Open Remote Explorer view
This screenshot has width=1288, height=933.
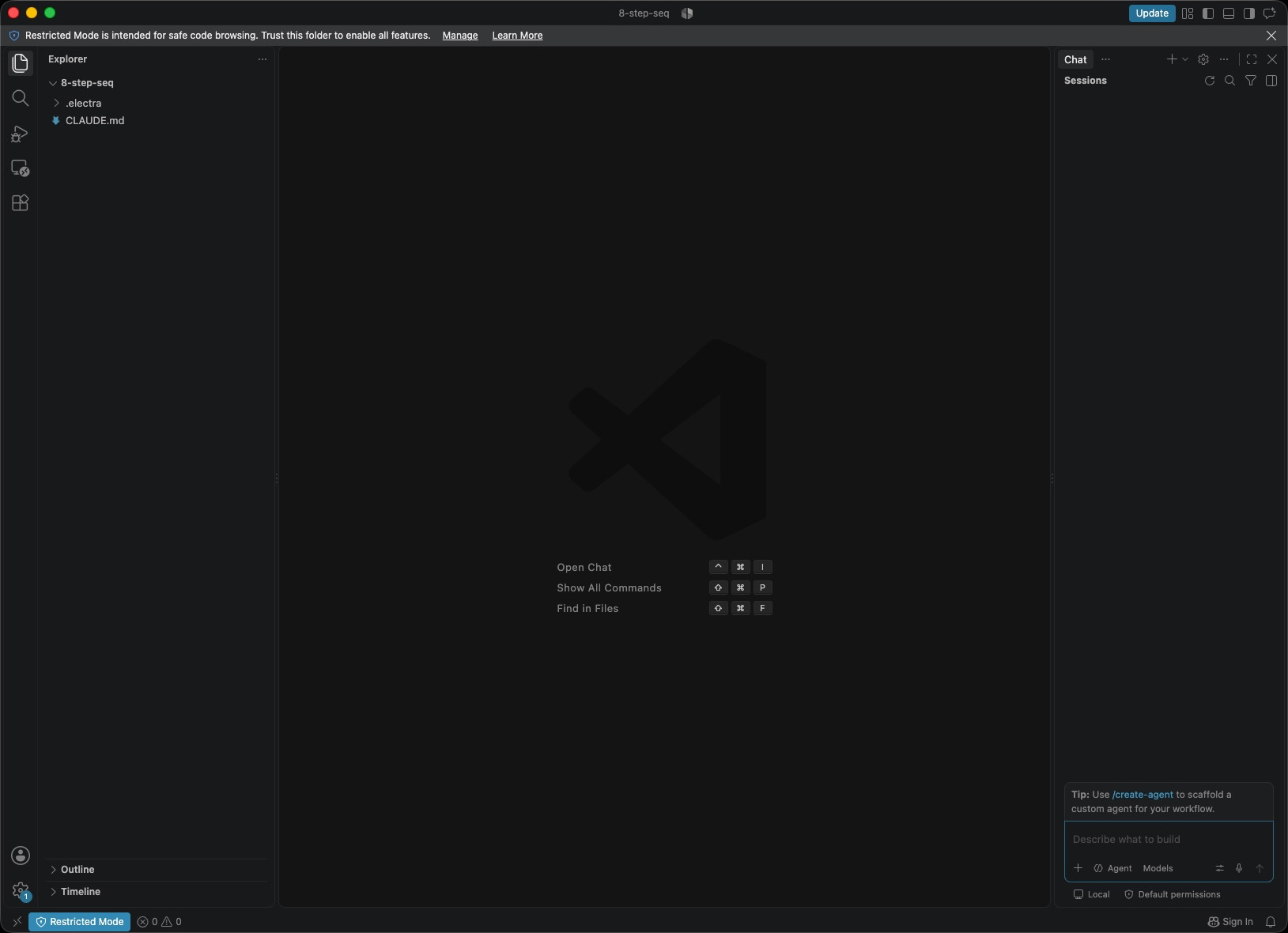(20, 168)
